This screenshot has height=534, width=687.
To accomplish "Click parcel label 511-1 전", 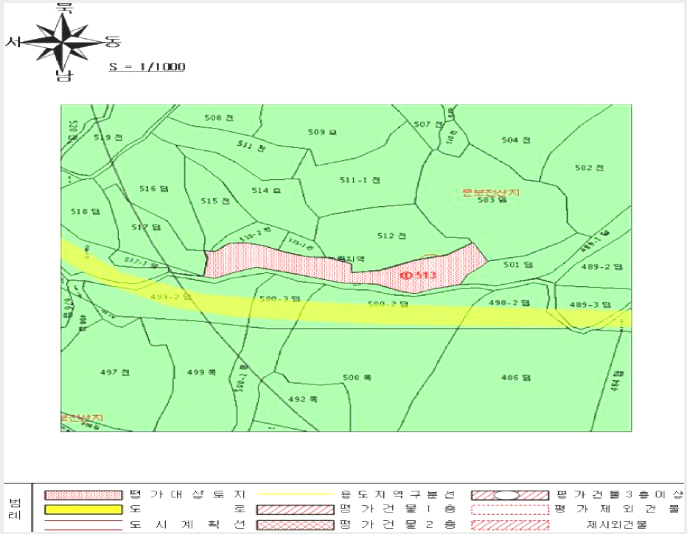I will point(360,180).
